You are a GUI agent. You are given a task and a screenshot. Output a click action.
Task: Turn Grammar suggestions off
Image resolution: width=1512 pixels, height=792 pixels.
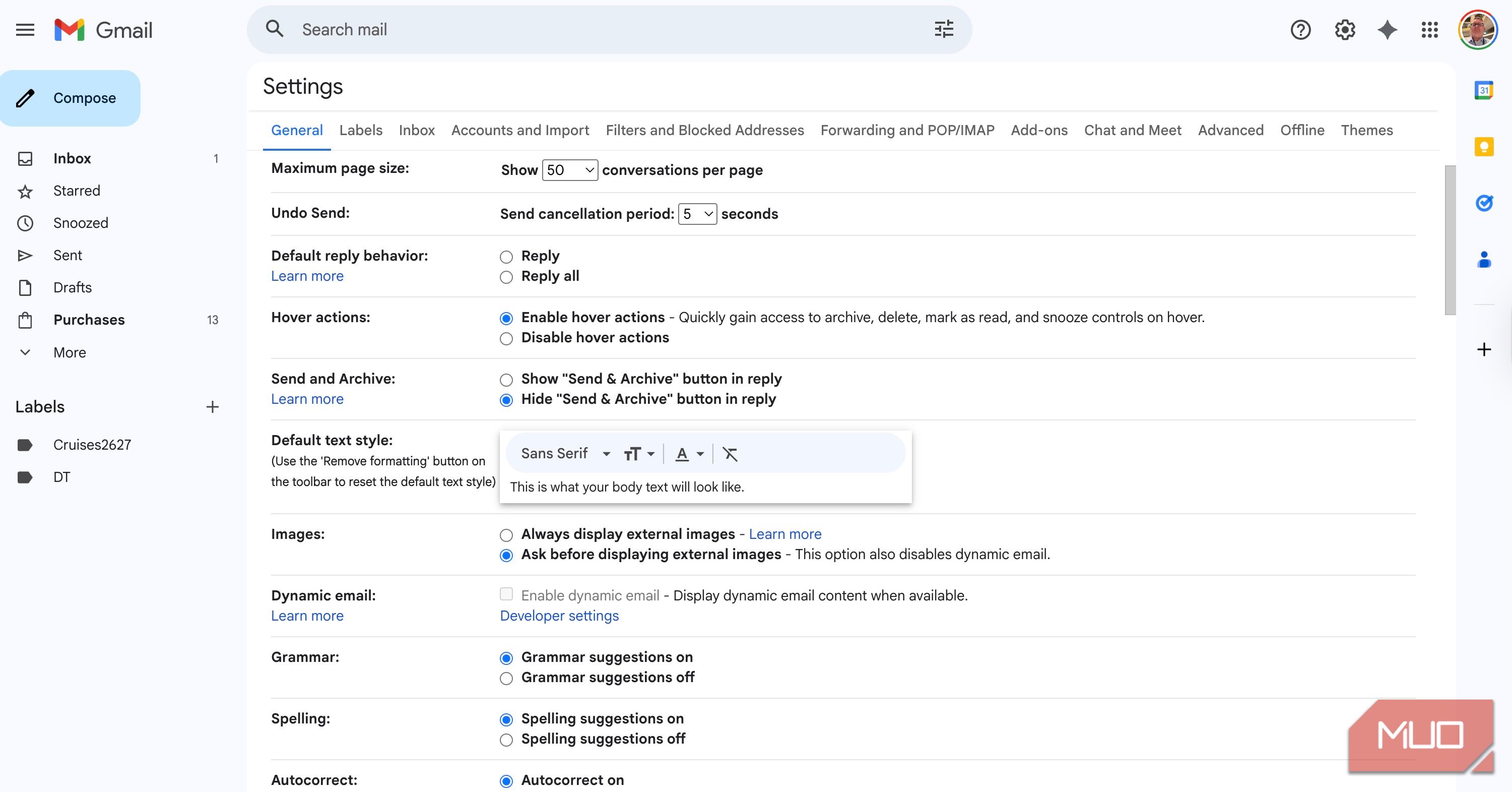click(506, 678)
